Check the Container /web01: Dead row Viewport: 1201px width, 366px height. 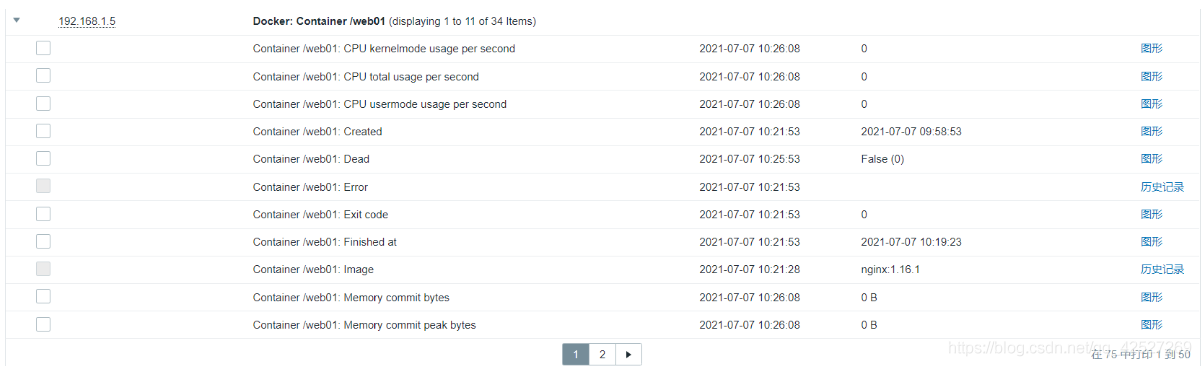[43, 159]
